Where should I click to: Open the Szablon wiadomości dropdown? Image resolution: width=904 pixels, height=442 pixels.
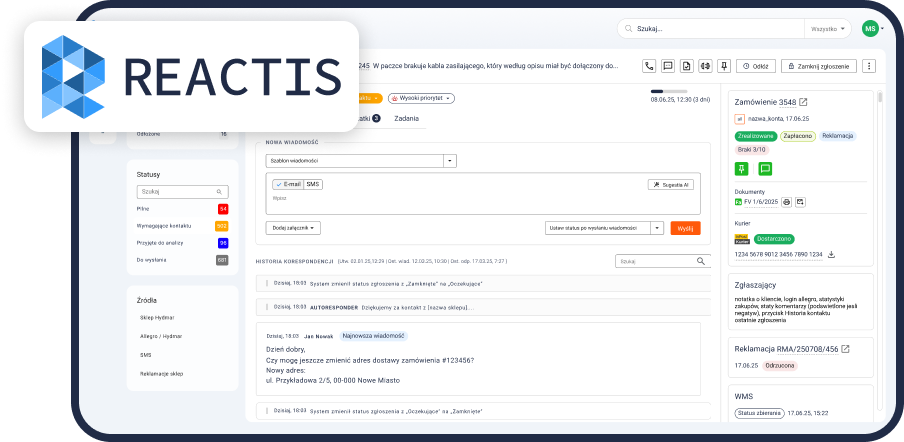(361, 161)
